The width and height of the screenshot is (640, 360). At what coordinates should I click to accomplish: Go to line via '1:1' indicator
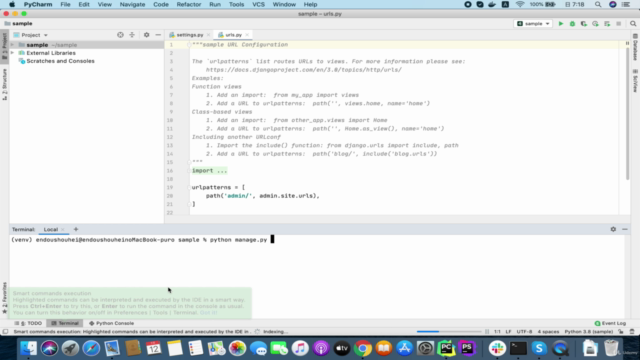497,332
